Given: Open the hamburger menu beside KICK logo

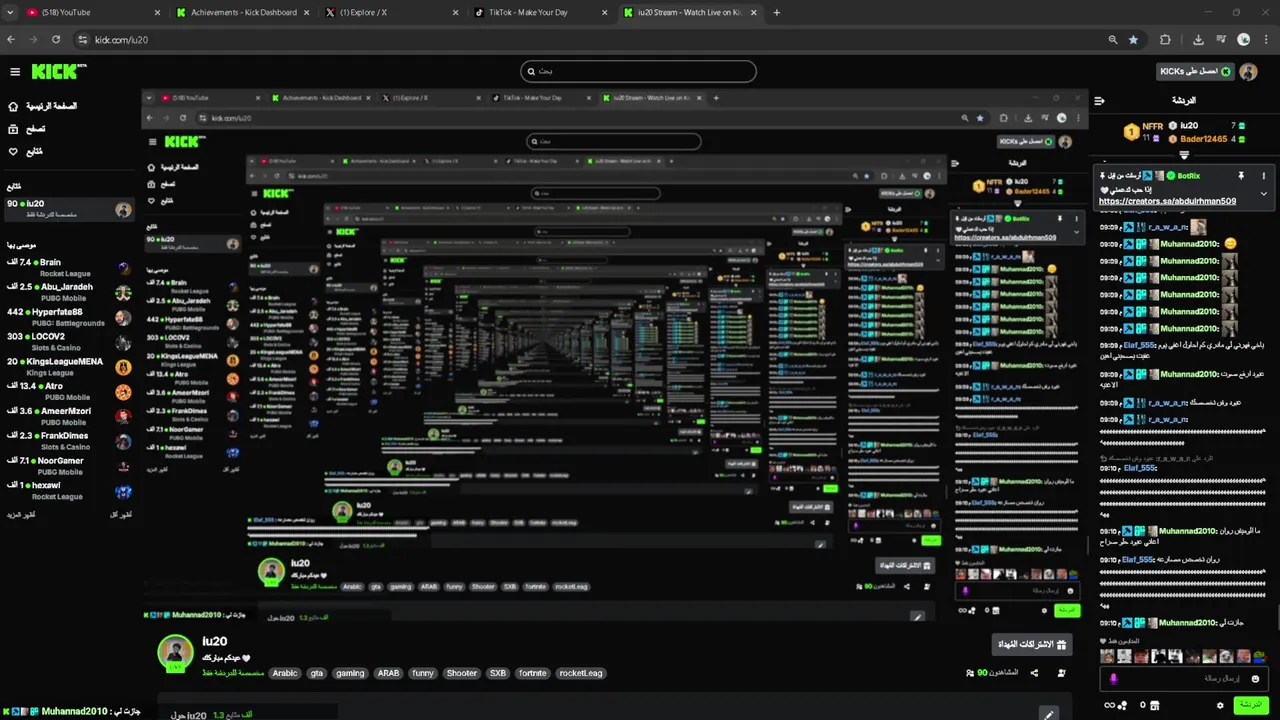Looking at the screenshot, I should 15,72.
